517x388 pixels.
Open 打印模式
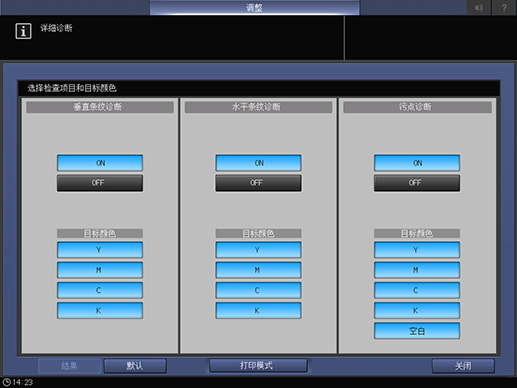[x=258, y=366]
